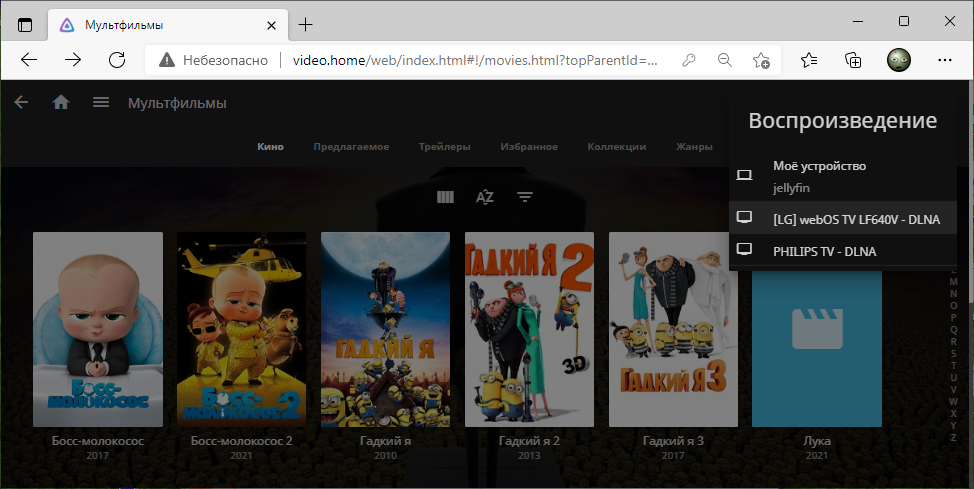Jump to letter W in alphabet picker
This screenshot has width=974, height=489.
click(x=954, y=401)
